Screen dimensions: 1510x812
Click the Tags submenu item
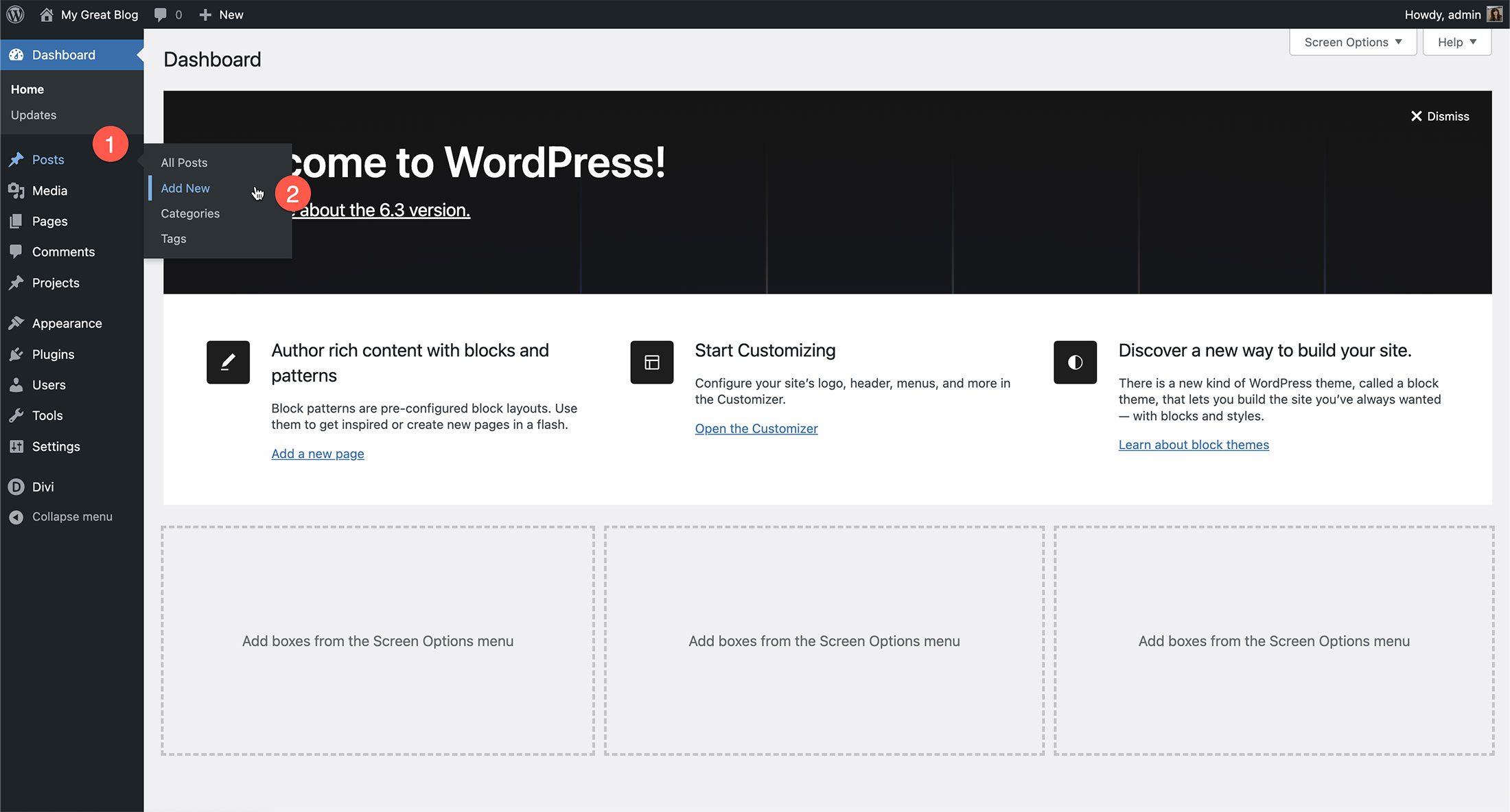coord(173,238)
